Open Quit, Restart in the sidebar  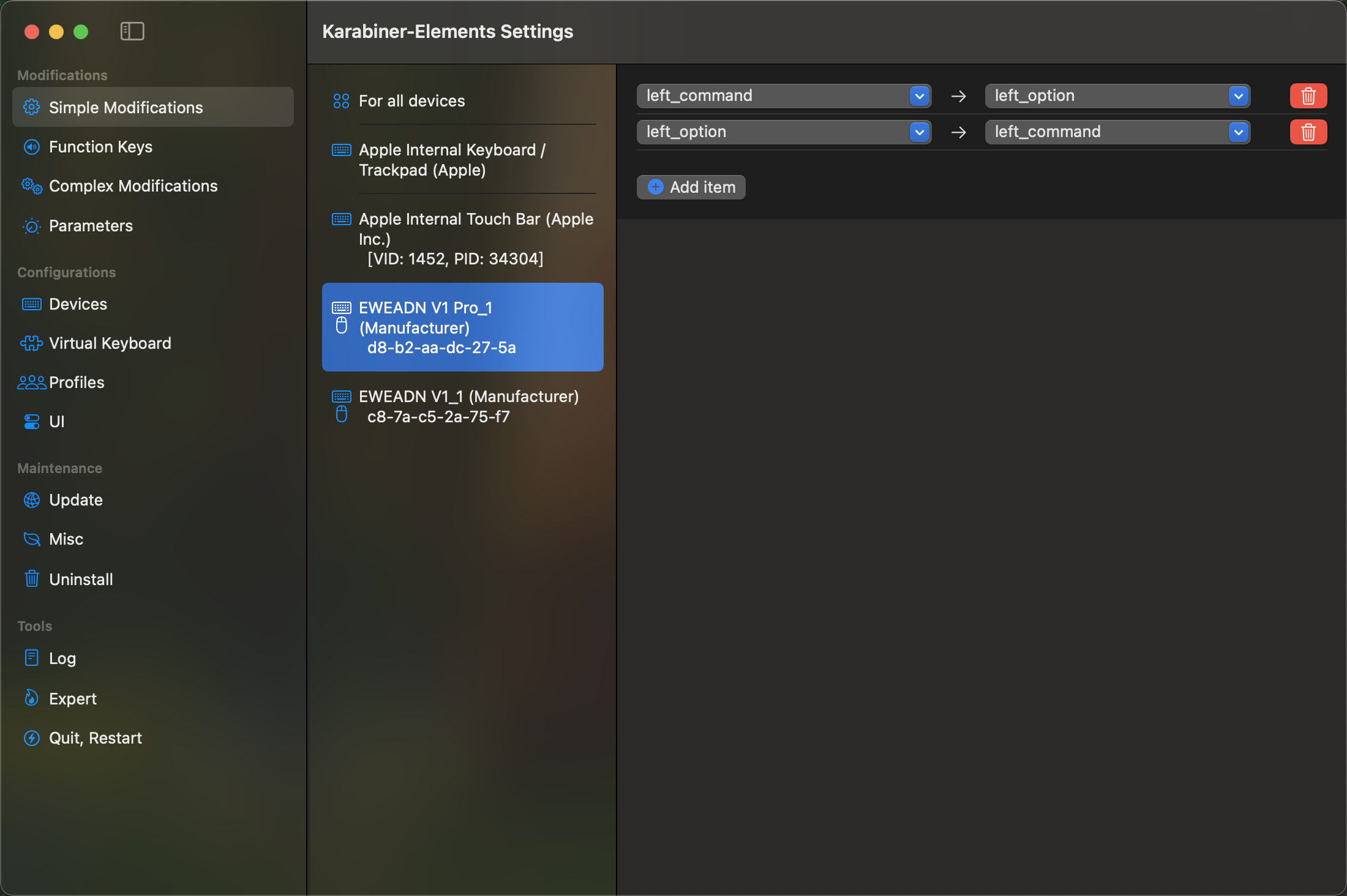point(95,738)
